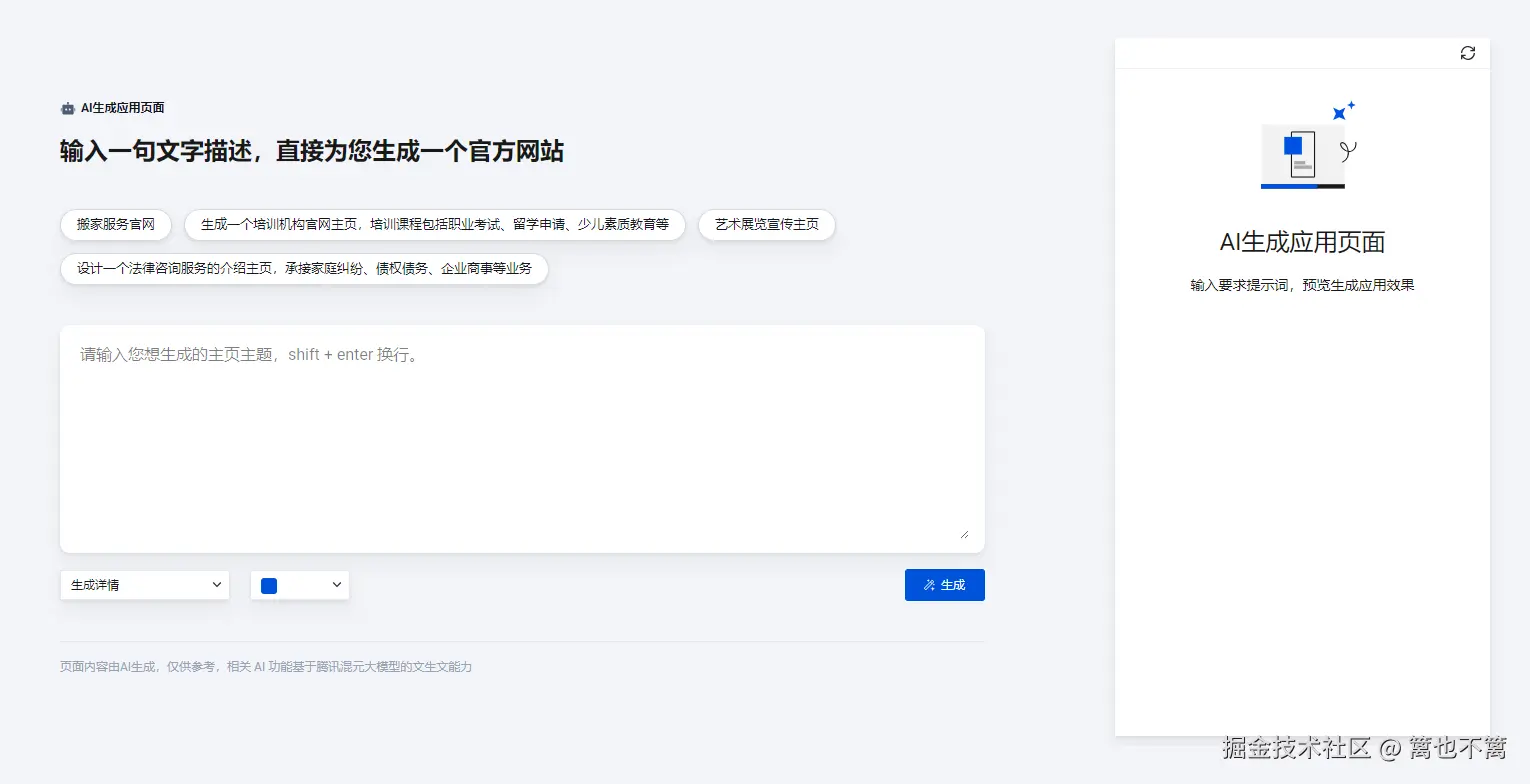
Task: Select the 搬家服务官网 suggestion chip
Action: pos(116,224)
